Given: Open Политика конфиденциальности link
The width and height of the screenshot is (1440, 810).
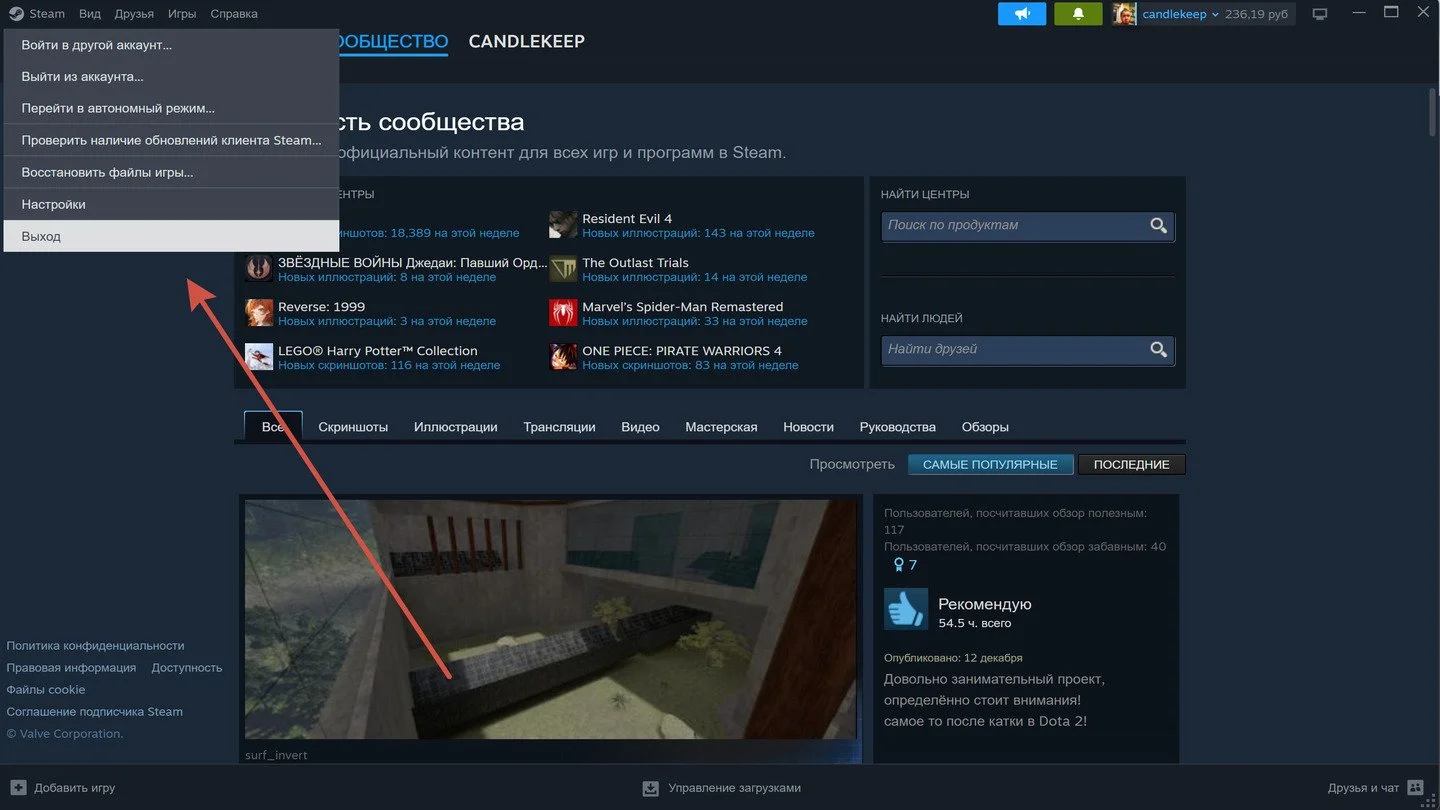Looking at the screenshot, I should (95, 646).
